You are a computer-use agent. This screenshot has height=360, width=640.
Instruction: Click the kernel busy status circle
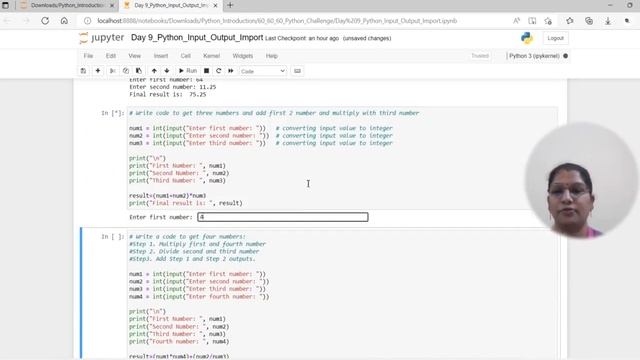(565, 56)
